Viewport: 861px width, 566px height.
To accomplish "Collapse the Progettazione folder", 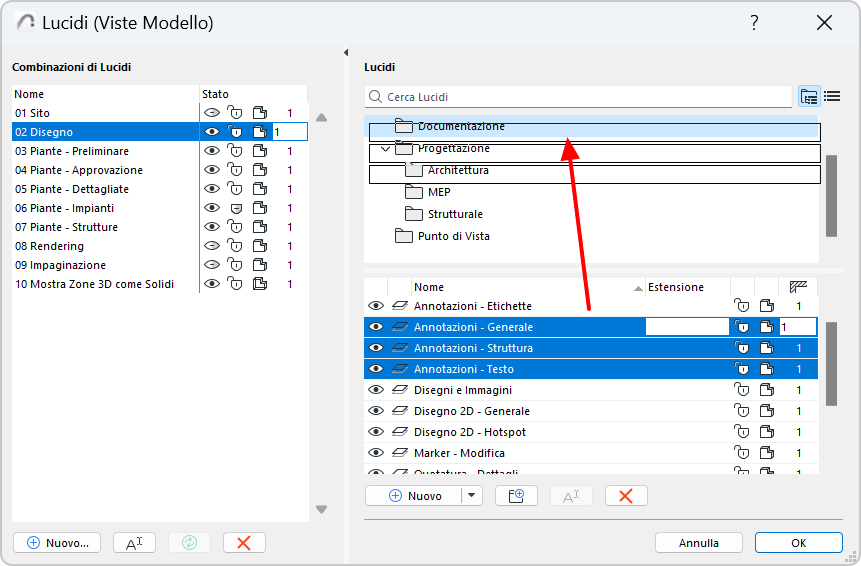I will 386,149.
